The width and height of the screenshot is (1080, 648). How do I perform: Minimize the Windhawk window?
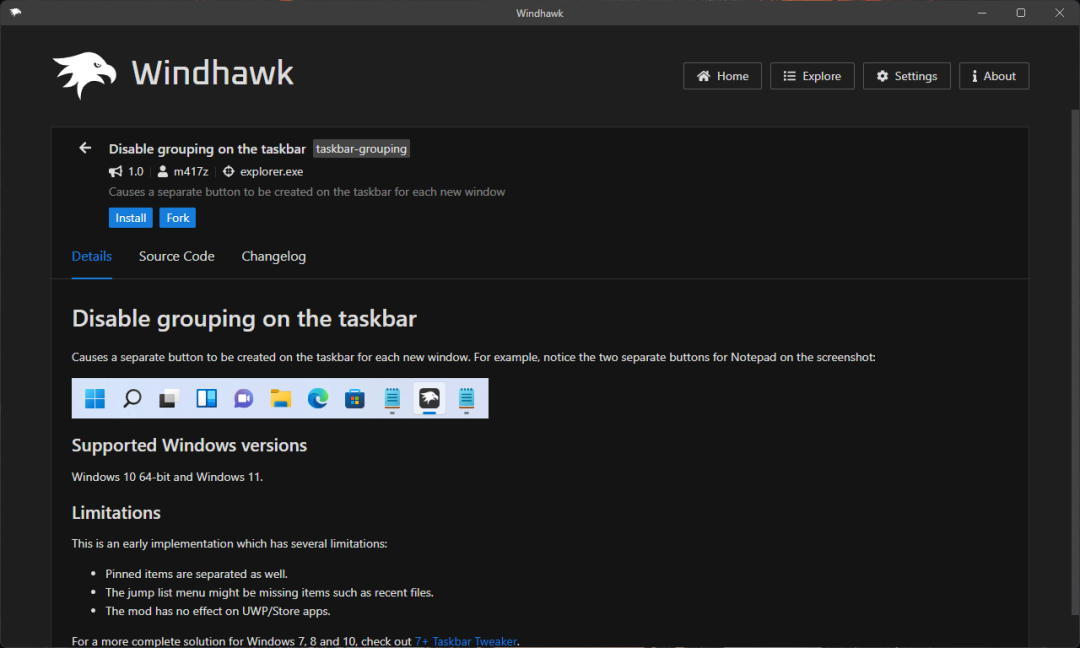[982, 12]
